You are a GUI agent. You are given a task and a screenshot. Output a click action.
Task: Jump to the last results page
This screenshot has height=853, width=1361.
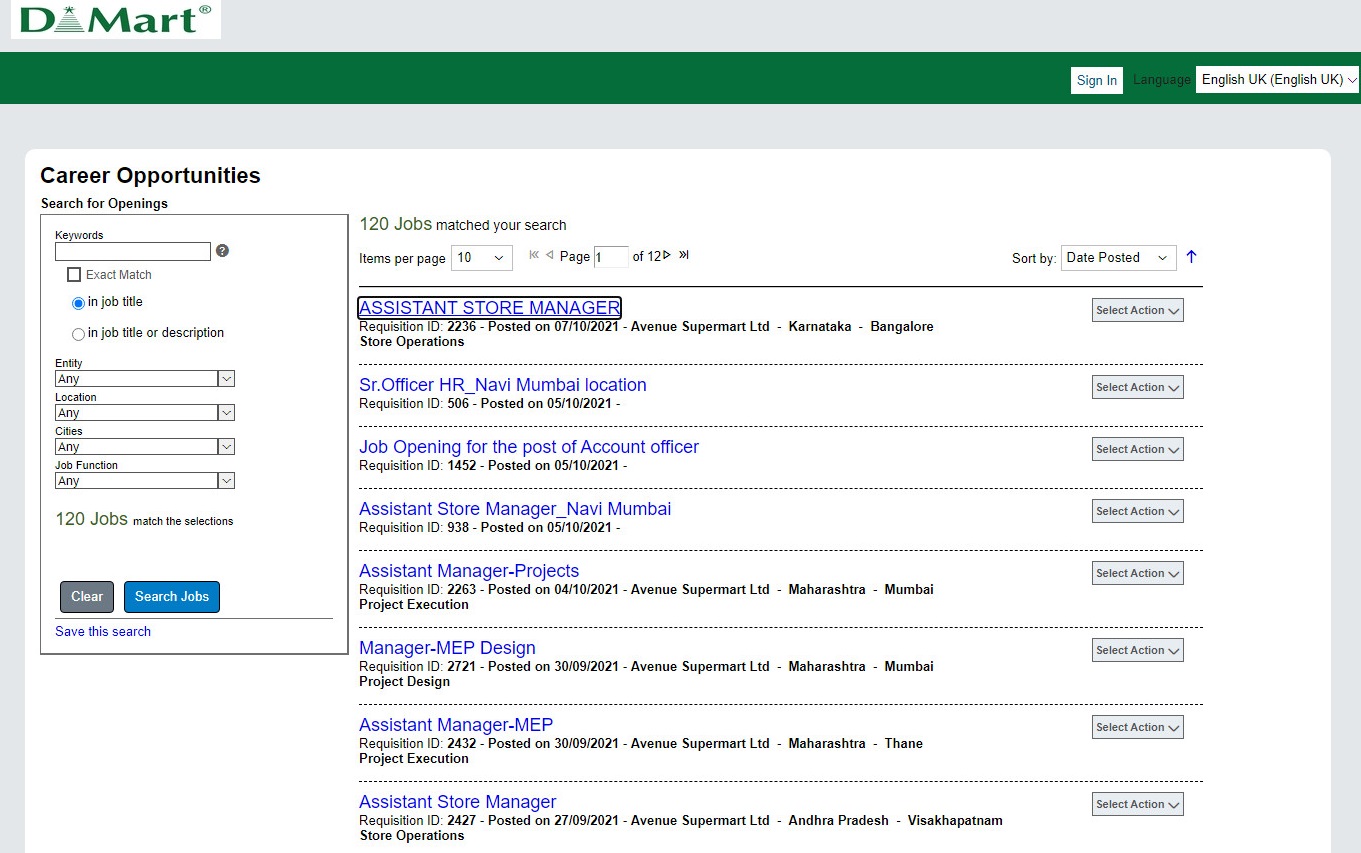click(x=684, y=255)
